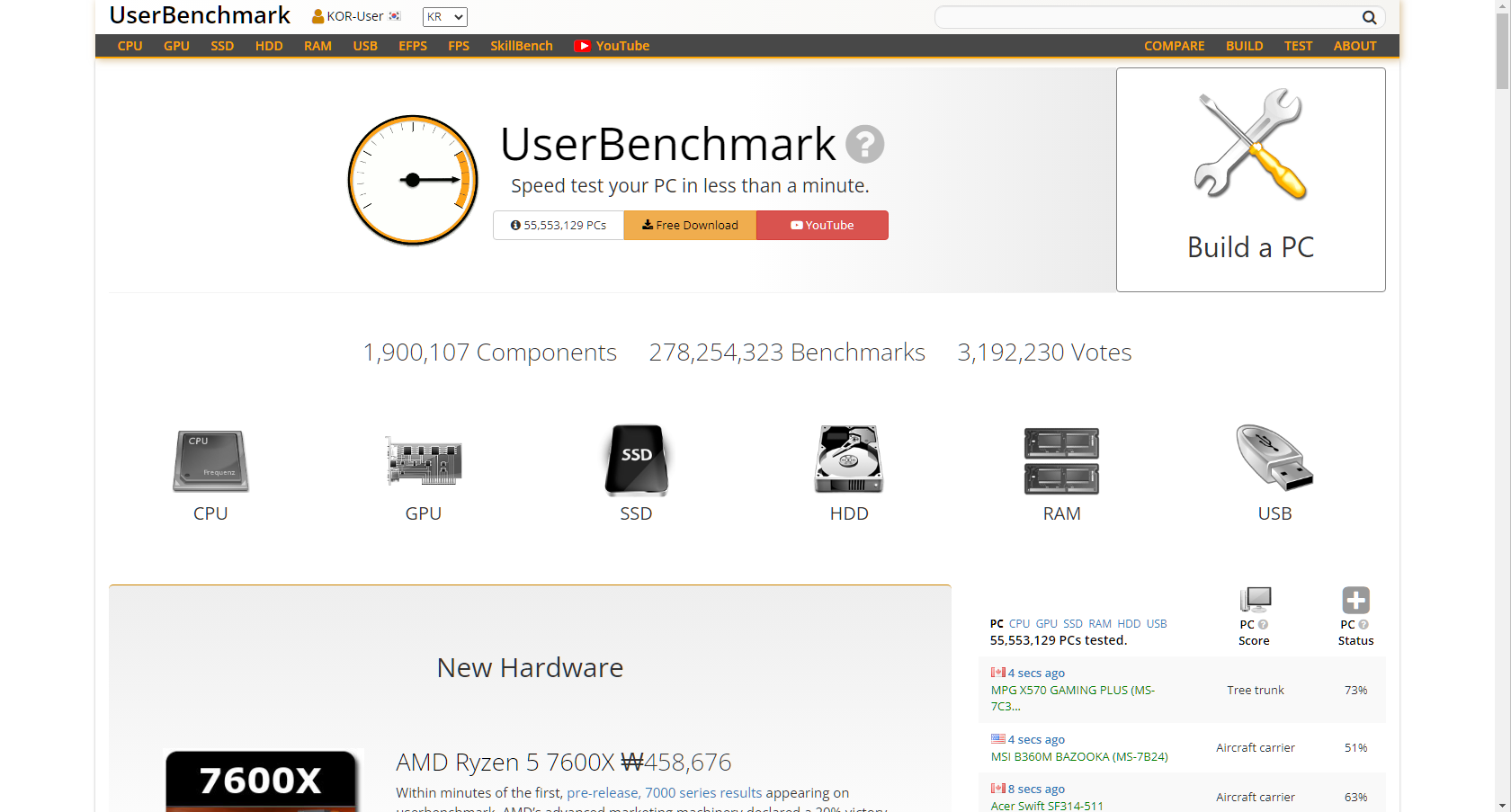This screenshot has width=1511, height=812.
Task: Open the EFPS menu item
Action: click(413, 46)
